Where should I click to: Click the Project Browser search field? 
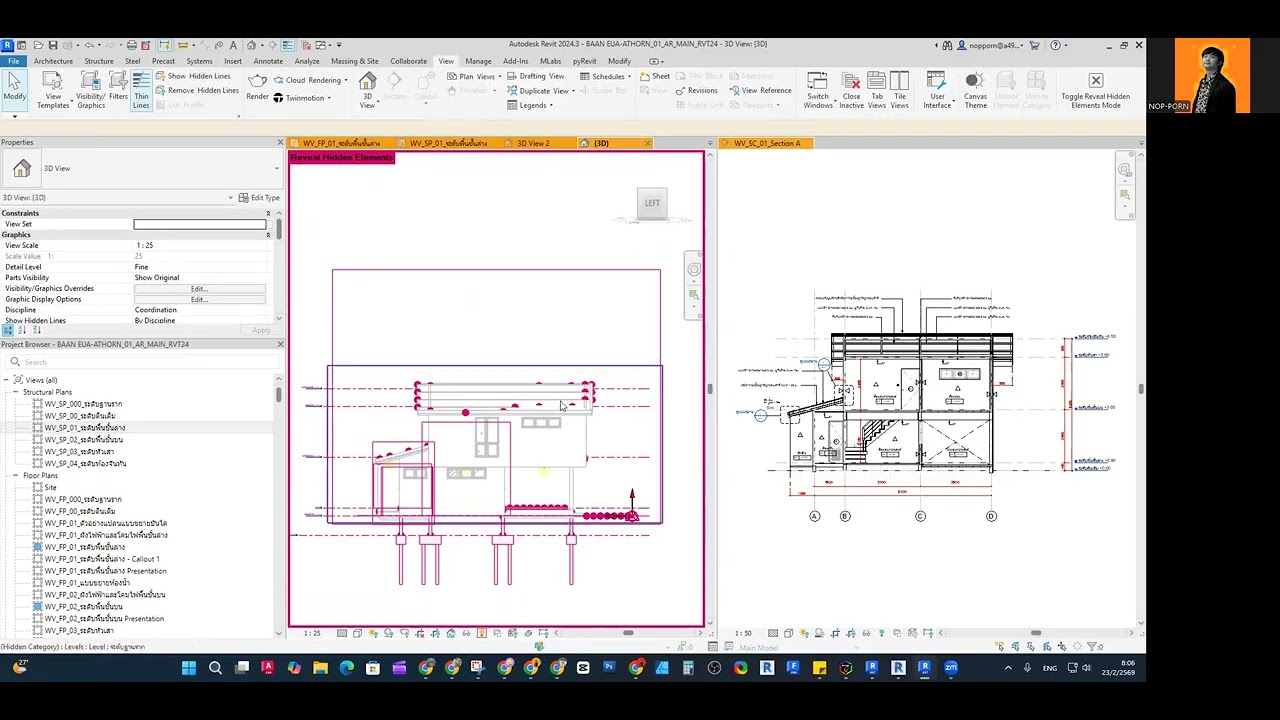[x=143, y=362]
